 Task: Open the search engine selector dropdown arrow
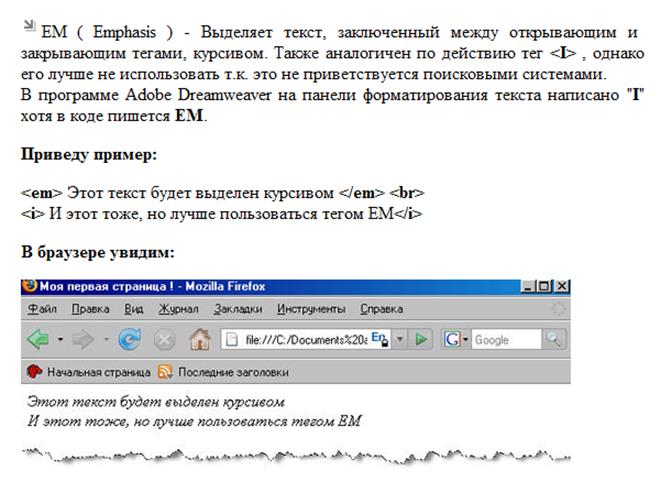click(465, 339)
